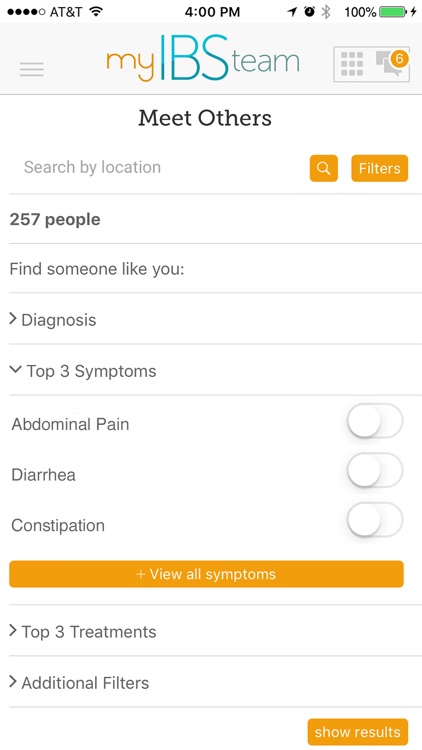Tap the grid apps icon in header
422x750 pixels.
coord(352,64)
